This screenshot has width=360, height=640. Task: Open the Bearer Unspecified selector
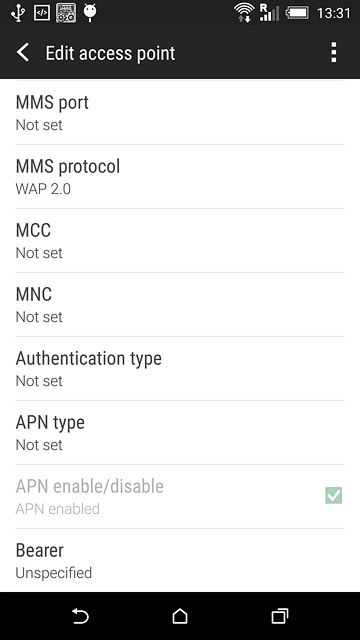tap(180, 560)
